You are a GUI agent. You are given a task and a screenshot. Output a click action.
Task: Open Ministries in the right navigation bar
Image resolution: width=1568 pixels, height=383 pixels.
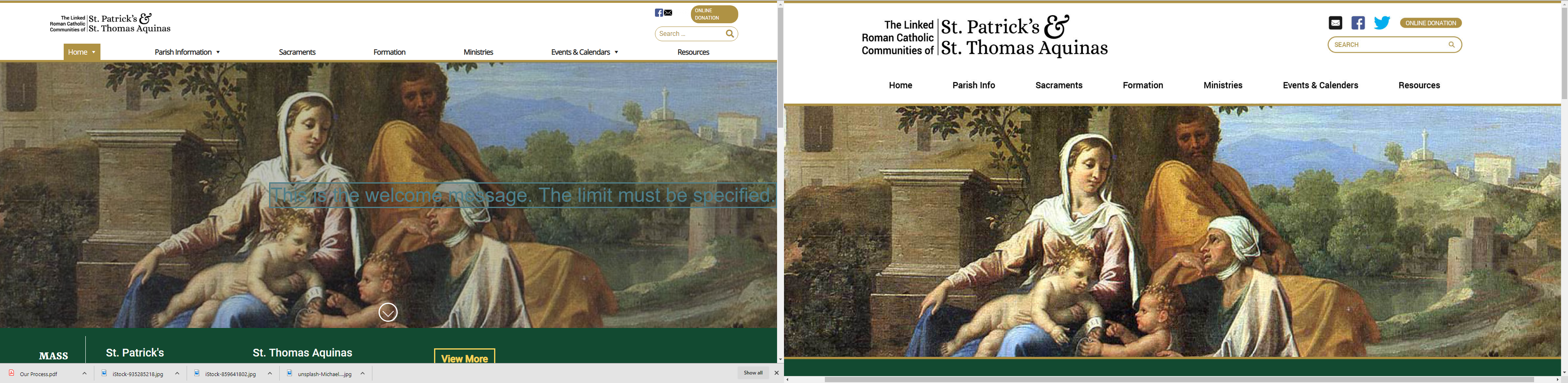(x=1222, y=85)
